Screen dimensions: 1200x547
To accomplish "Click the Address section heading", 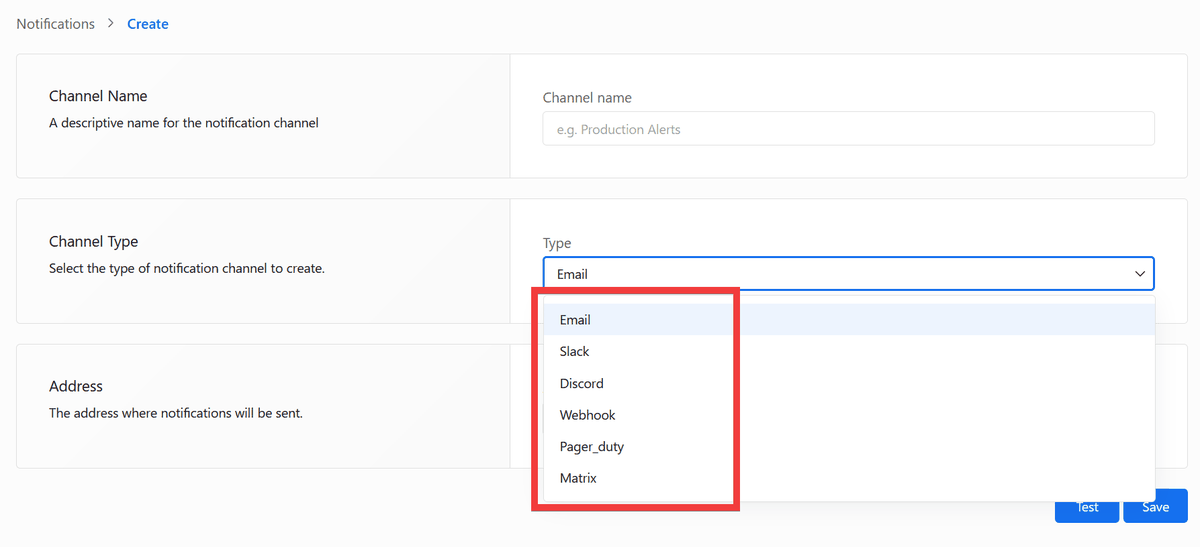I will click(76, 386).
